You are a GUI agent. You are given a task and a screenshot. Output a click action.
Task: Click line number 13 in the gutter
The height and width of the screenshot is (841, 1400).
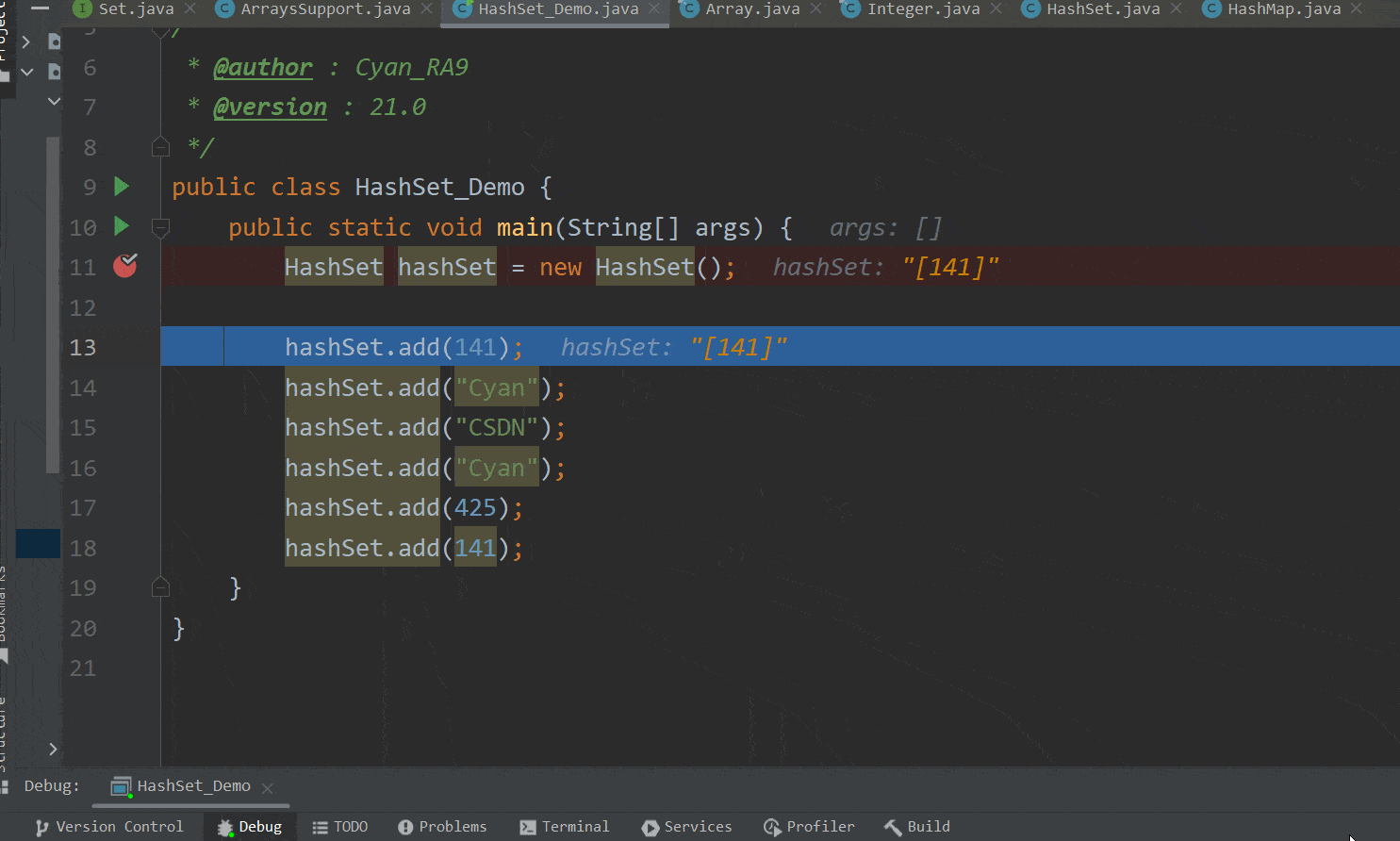[83, 347]
